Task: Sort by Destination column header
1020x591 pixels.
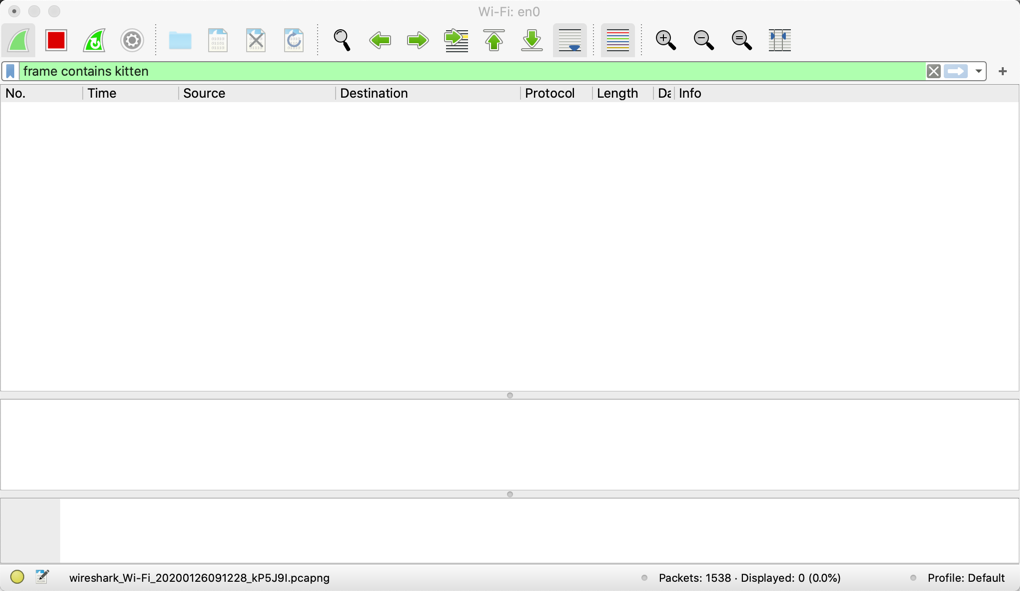Action: (428, 94)
